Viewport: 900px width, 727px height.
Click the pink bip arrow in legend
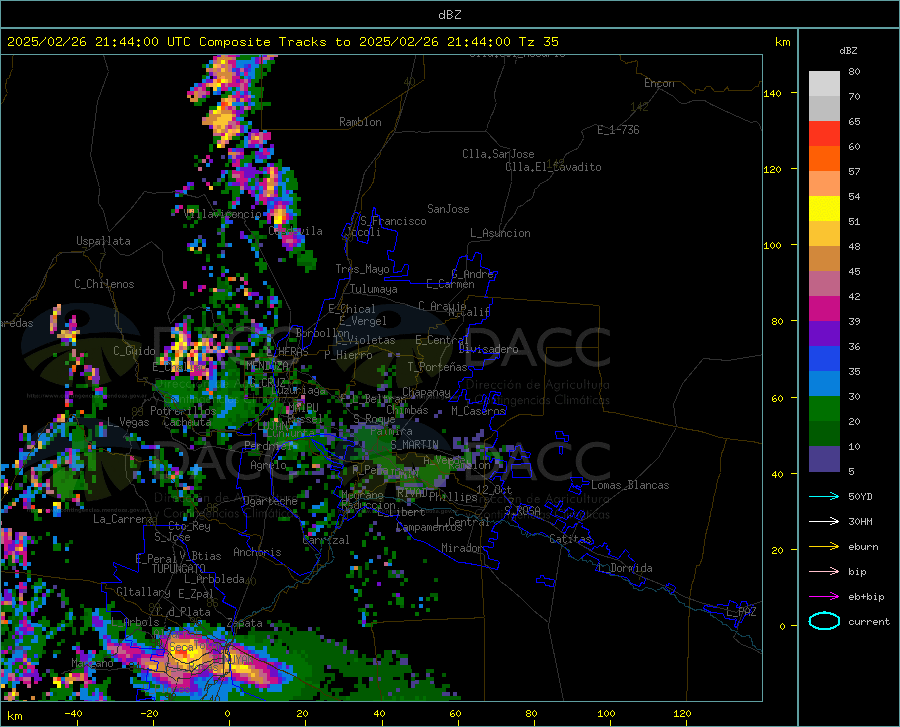point(824,572)
